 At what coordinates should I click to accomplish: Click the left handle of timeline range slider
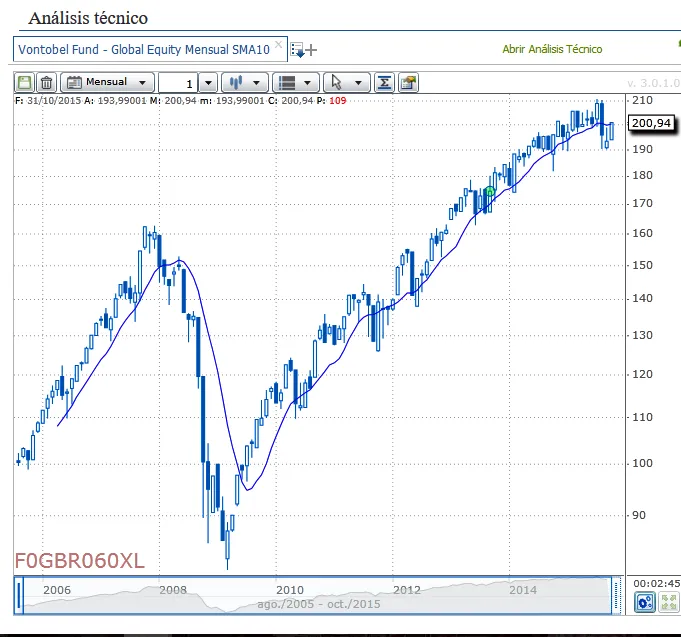[x=20, y=596]
